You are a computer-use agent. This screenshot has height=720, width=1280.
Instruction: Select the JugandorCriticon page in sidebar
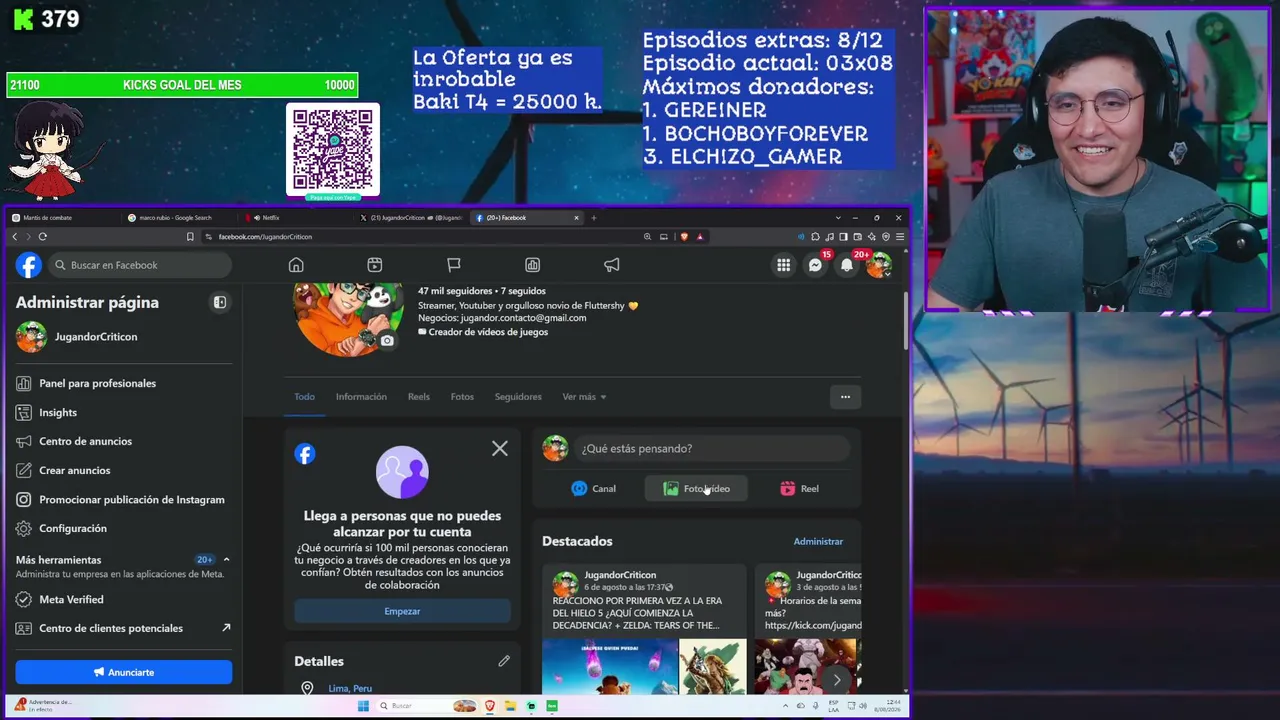[x=124, y=337]
